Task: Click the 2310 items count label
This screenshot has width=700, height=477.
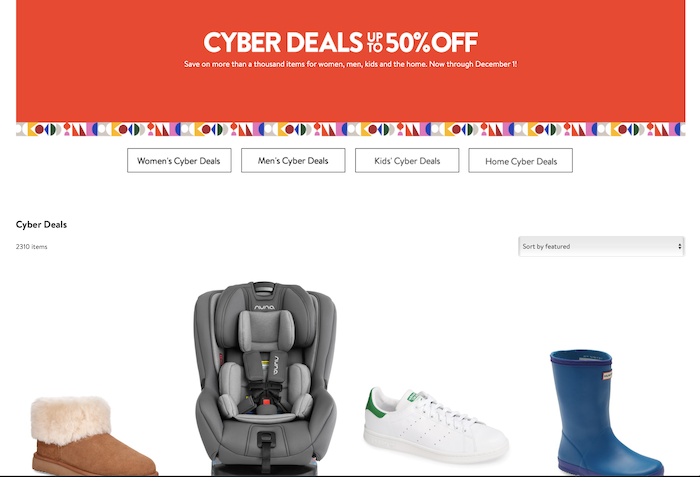Action: [x=31, y=247]
